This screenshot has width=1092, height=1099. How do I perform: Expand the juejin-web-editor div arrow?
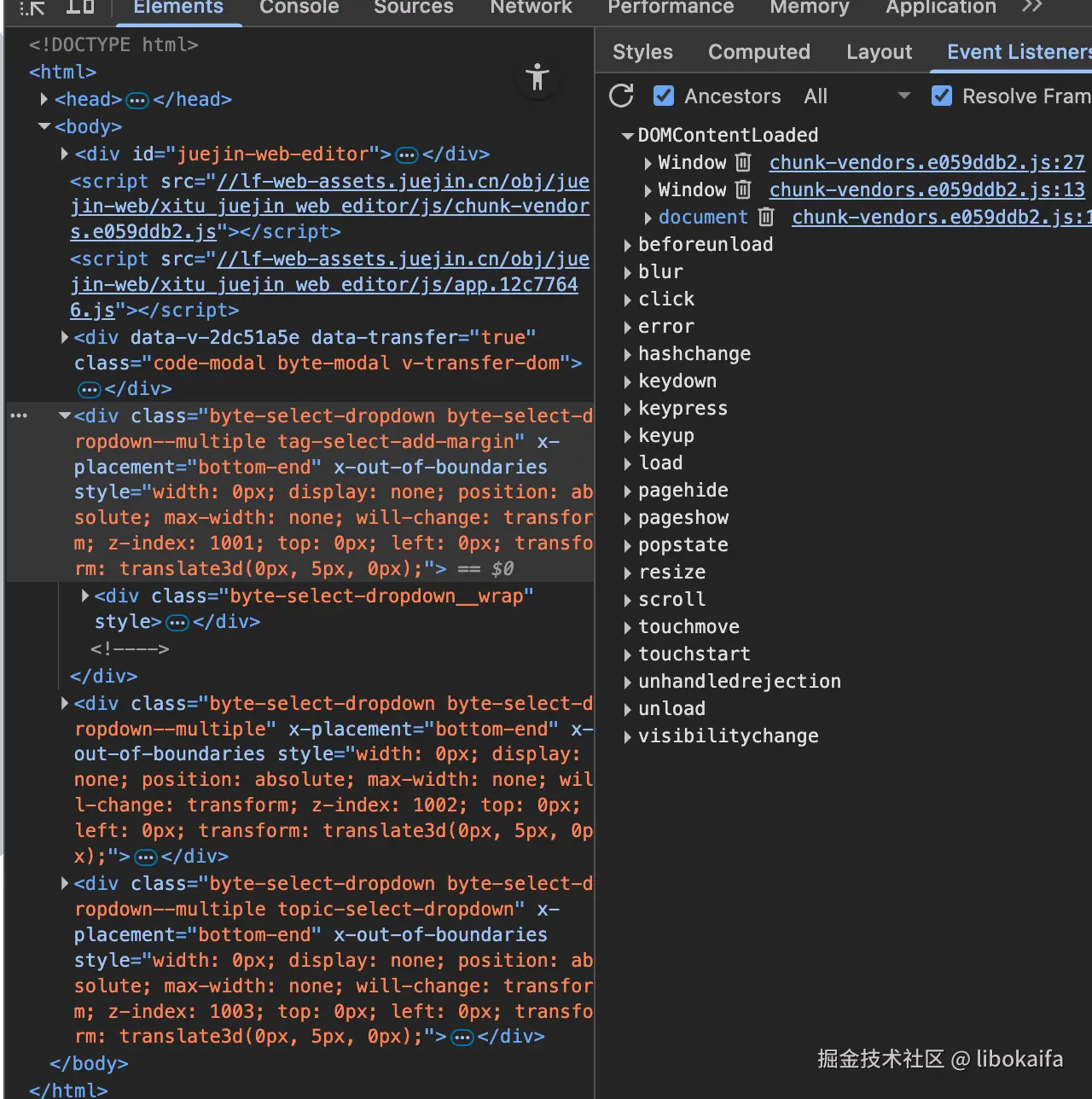click(65, 154)
